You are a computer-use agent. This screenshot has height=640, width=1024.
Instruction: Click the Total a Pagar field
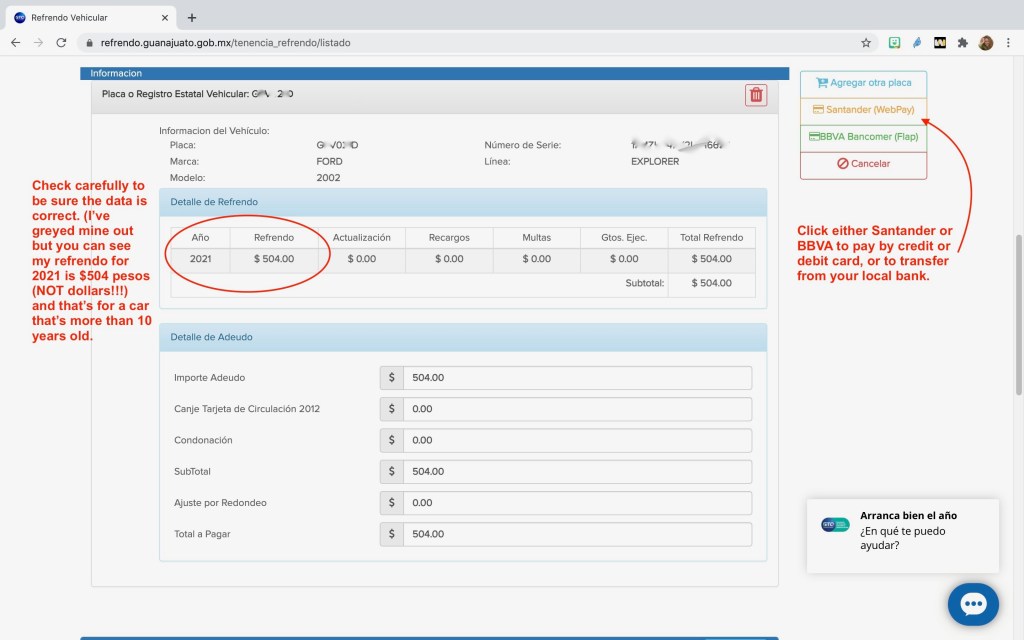pos(577,534)
